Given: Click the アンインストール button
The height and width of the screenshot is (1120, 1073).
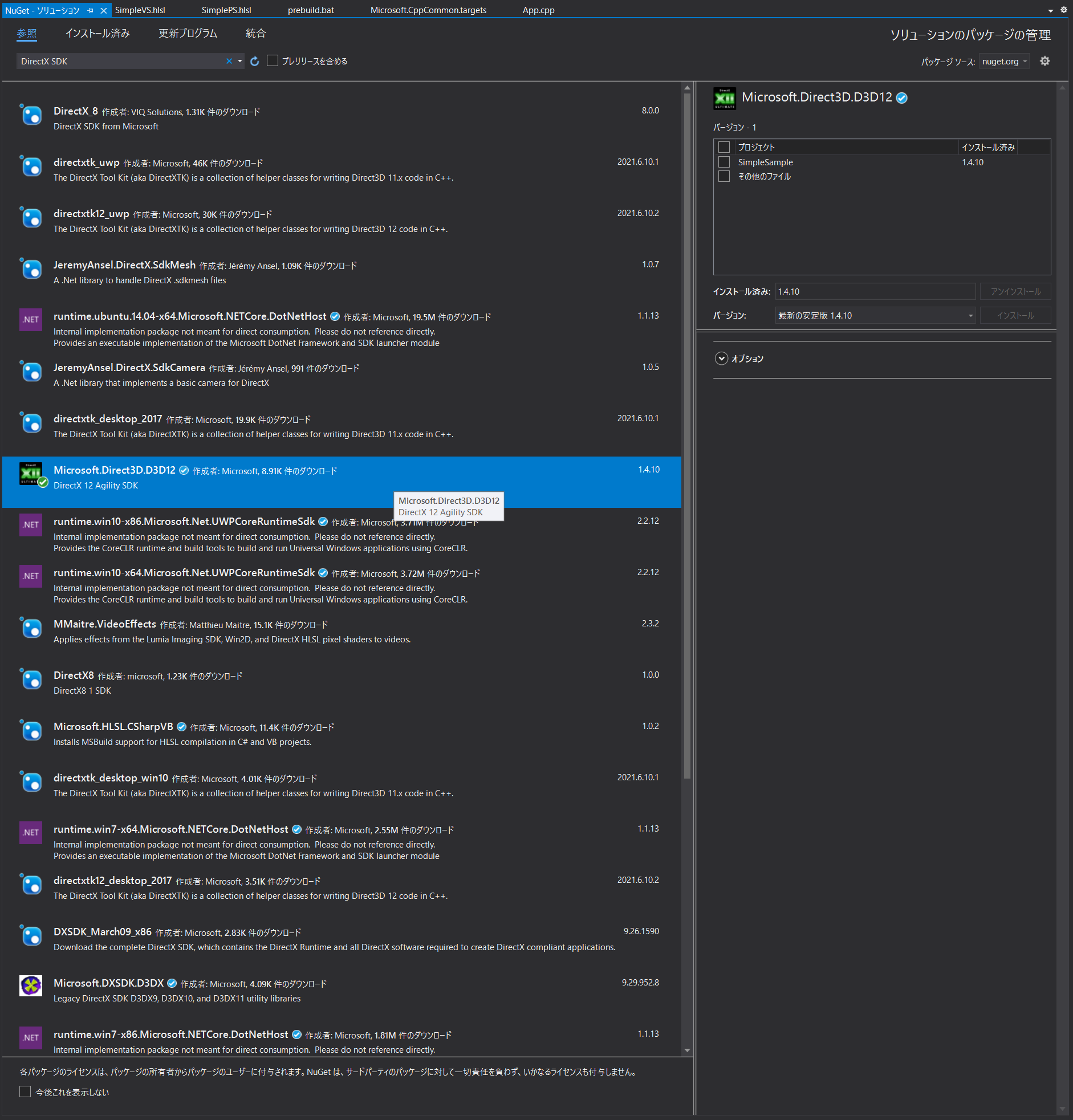Looking at the screenshot, I should (1015, 291).
